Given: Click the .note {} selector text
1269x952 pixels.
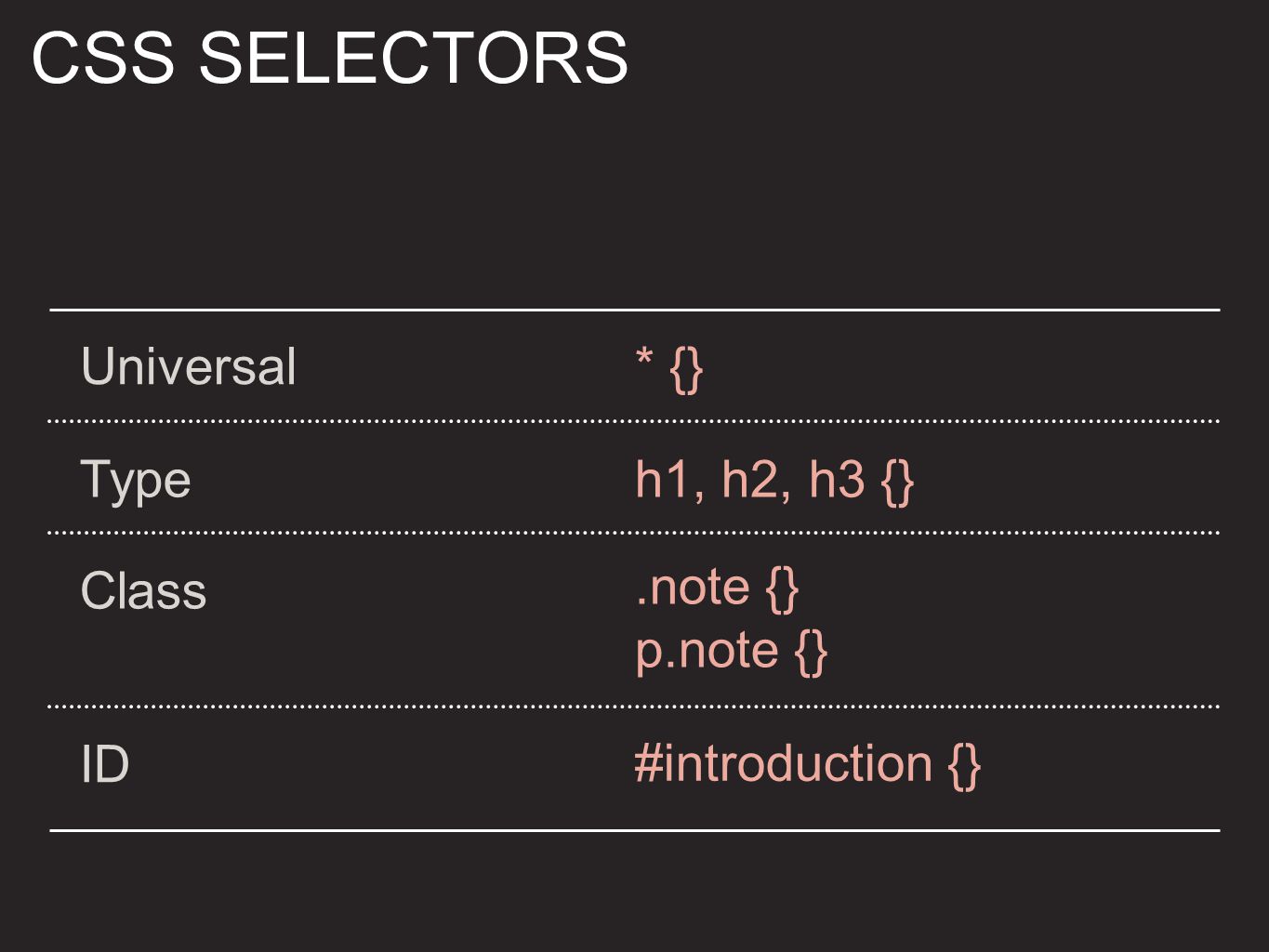Looking at the screenshot, I should [717, 588].
